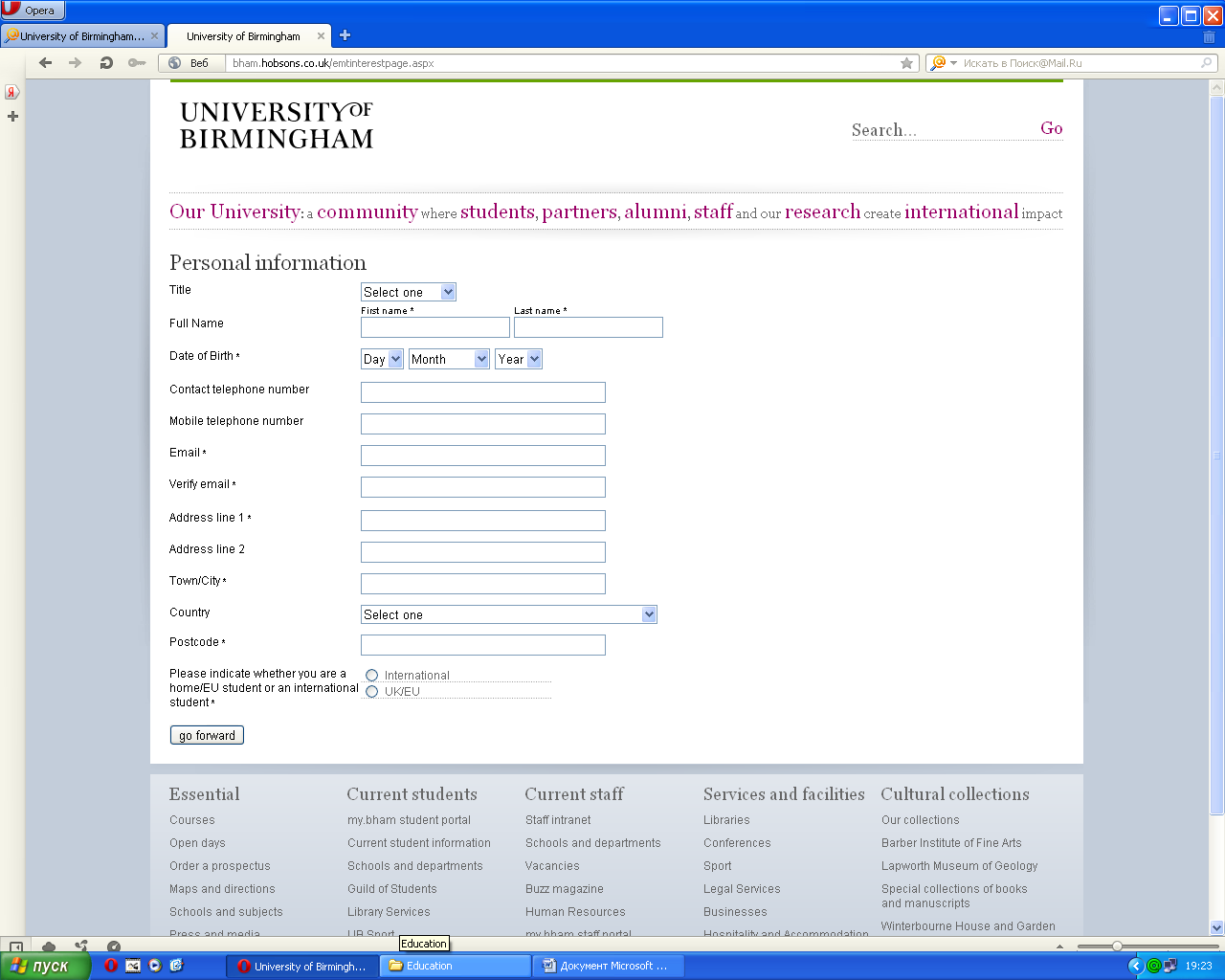Toggle the Opera Turbo gauge icon
The height and width of the screenshot is (980, 1225).
(114, 947)
